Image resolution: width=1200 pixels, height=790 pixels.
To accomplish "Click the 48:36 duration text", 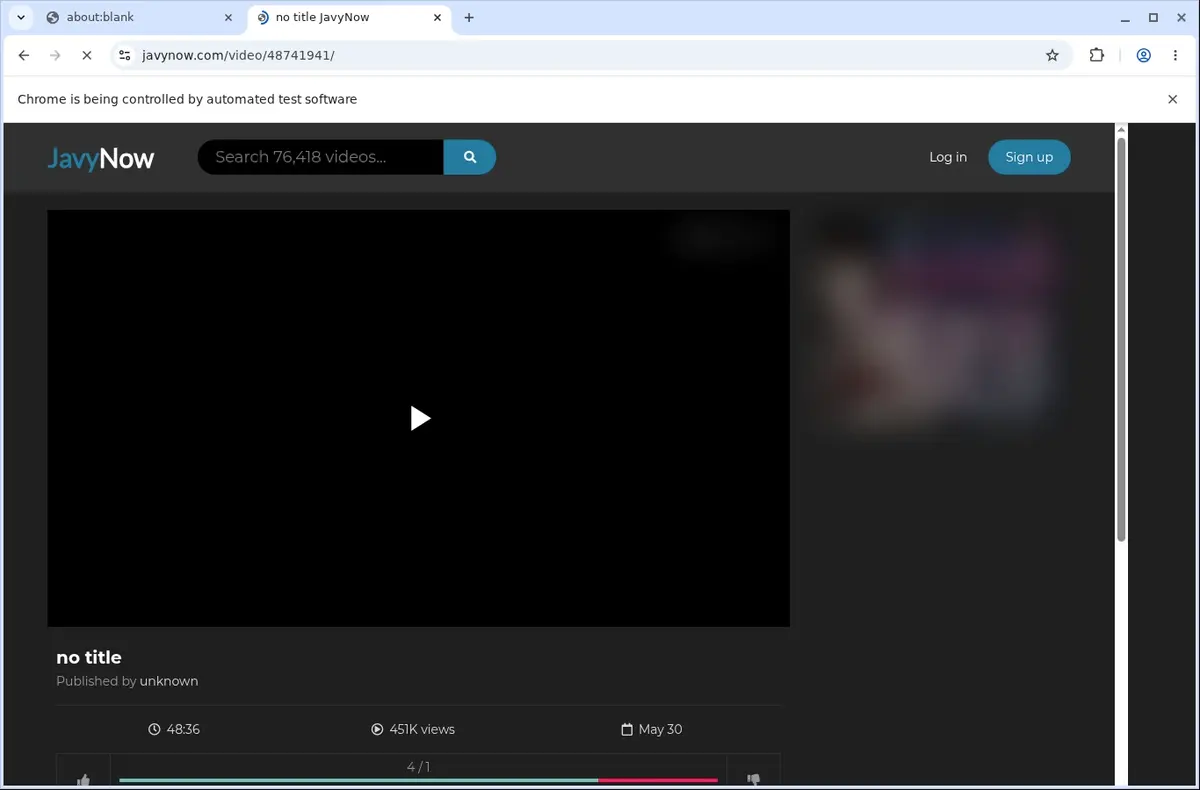I will tap(183, 729).
